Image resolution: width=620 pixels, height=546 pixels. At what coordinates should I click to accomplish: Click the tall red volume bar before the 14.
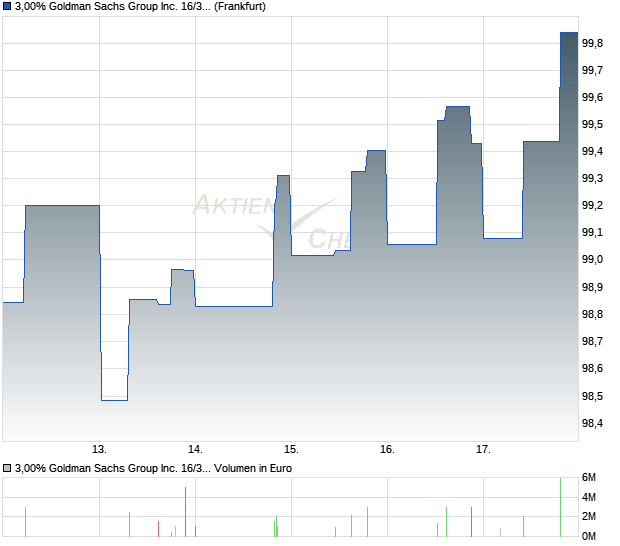(x=185, y=512)
